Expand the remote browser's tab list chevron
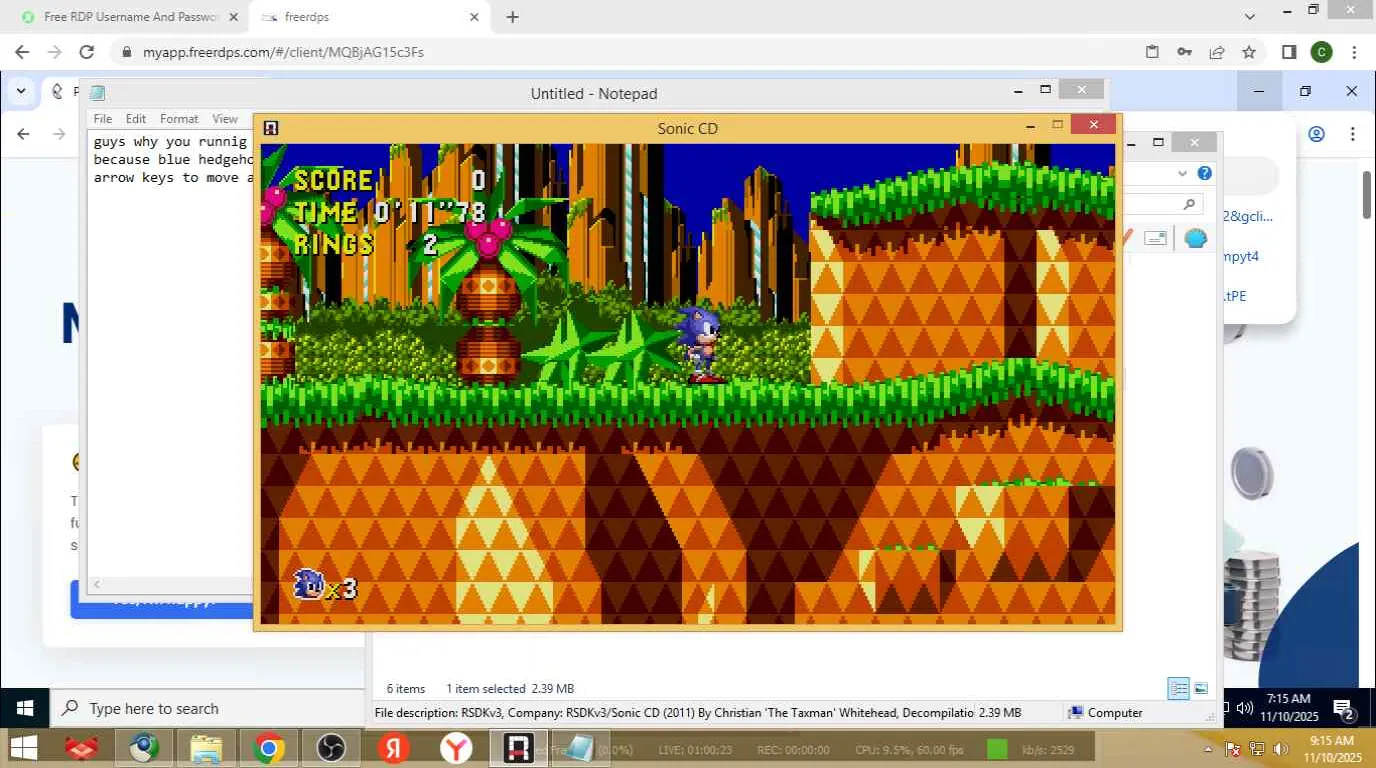This screenshot has height=768, width=1376. click(21, 91)
